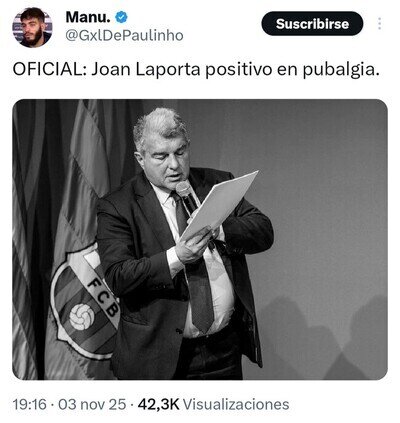Open the @GxlDePaulinho handle link

point(124,35)
